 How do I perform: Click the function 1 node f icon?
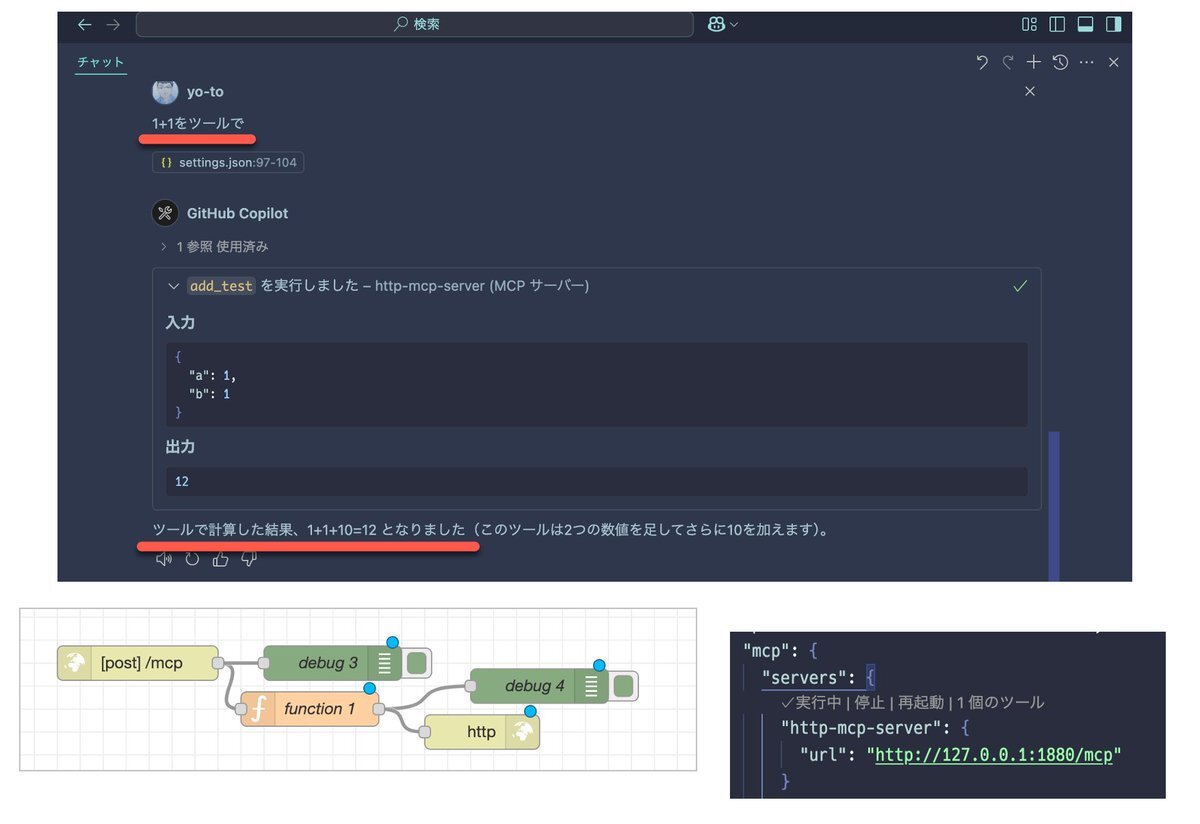[258, 709]
